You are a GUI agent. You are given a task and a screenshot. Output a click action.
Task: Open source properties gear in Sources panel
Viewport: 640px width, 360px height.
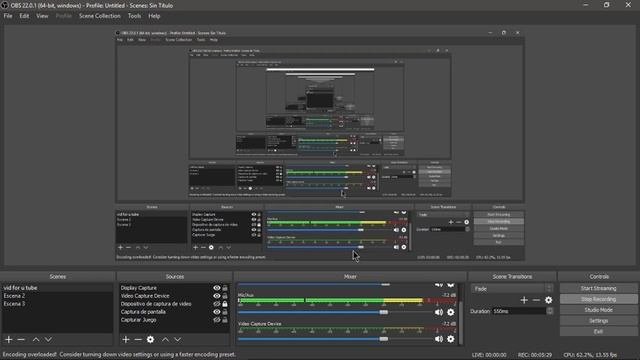[150, 340]
